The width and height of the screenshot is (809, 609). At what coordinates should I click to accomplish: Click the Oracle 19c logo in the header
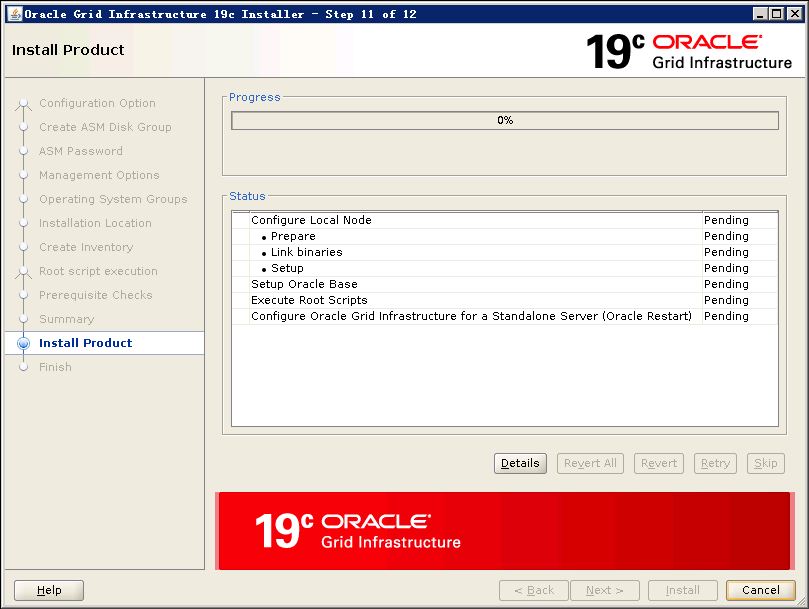pos(689,51)
